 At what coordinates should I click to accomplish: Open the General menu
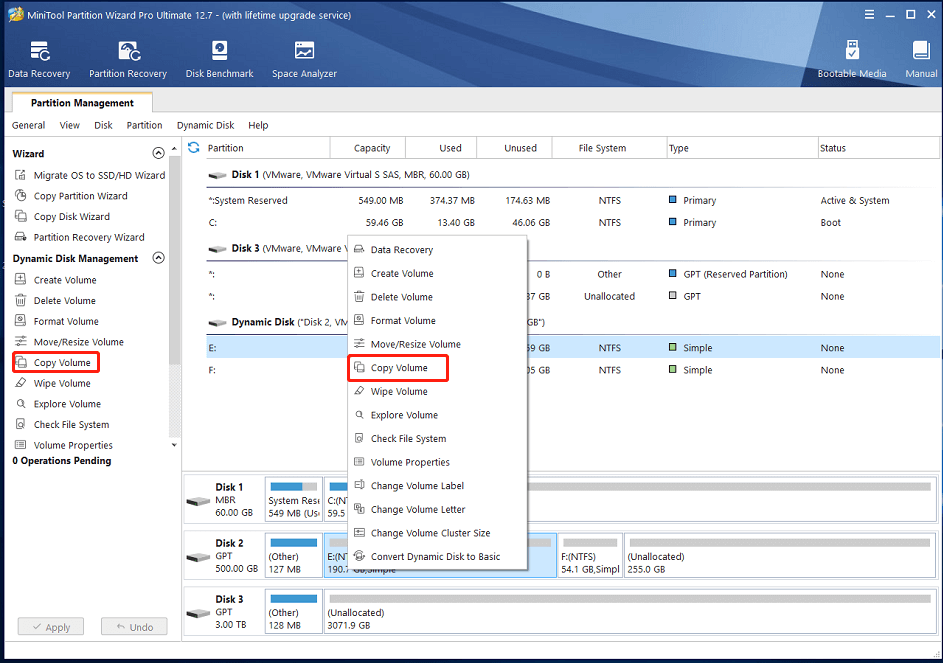point(28,125)
